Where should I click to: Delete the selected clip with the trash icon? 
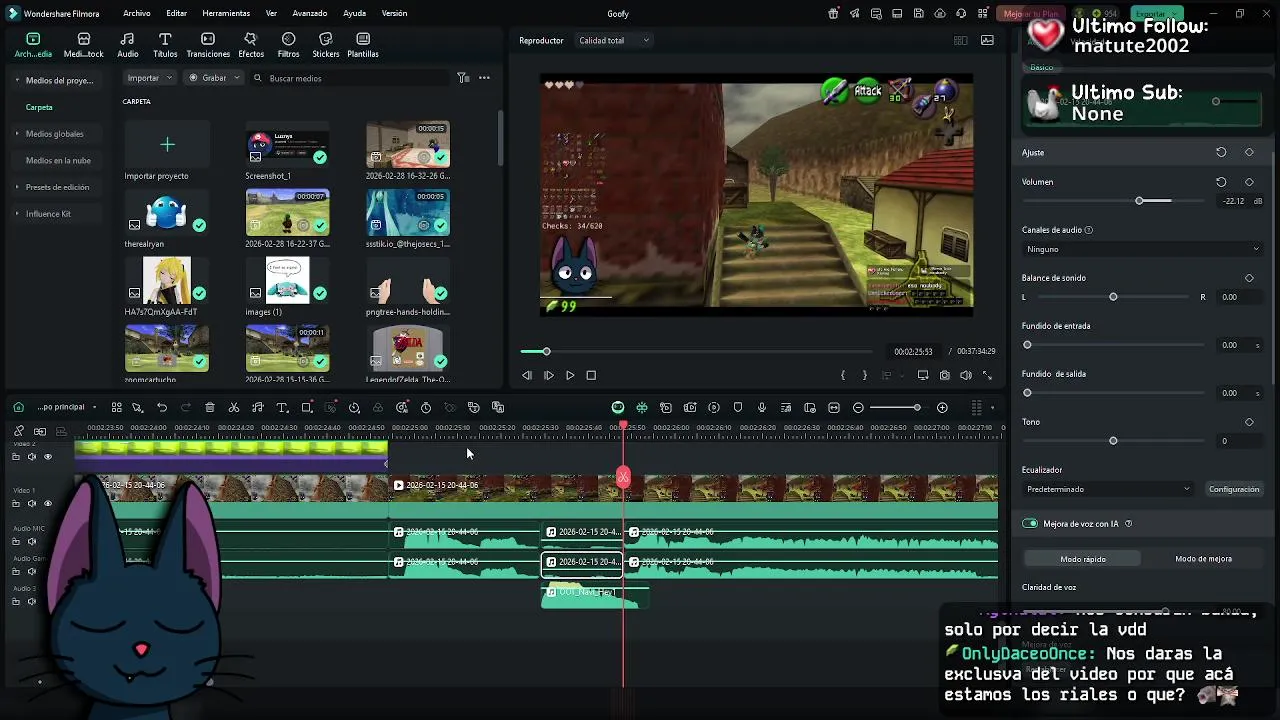pyautogui.click(x=210, y=408)
